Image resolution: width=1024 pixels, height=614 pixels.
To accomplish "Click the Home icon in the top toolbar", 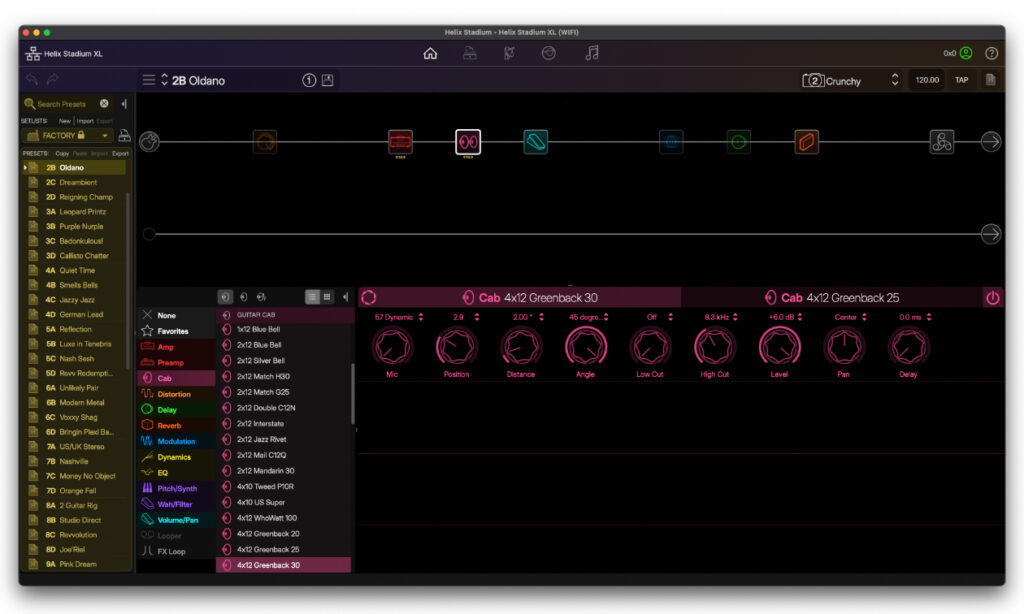I will [x=430, y=53].
